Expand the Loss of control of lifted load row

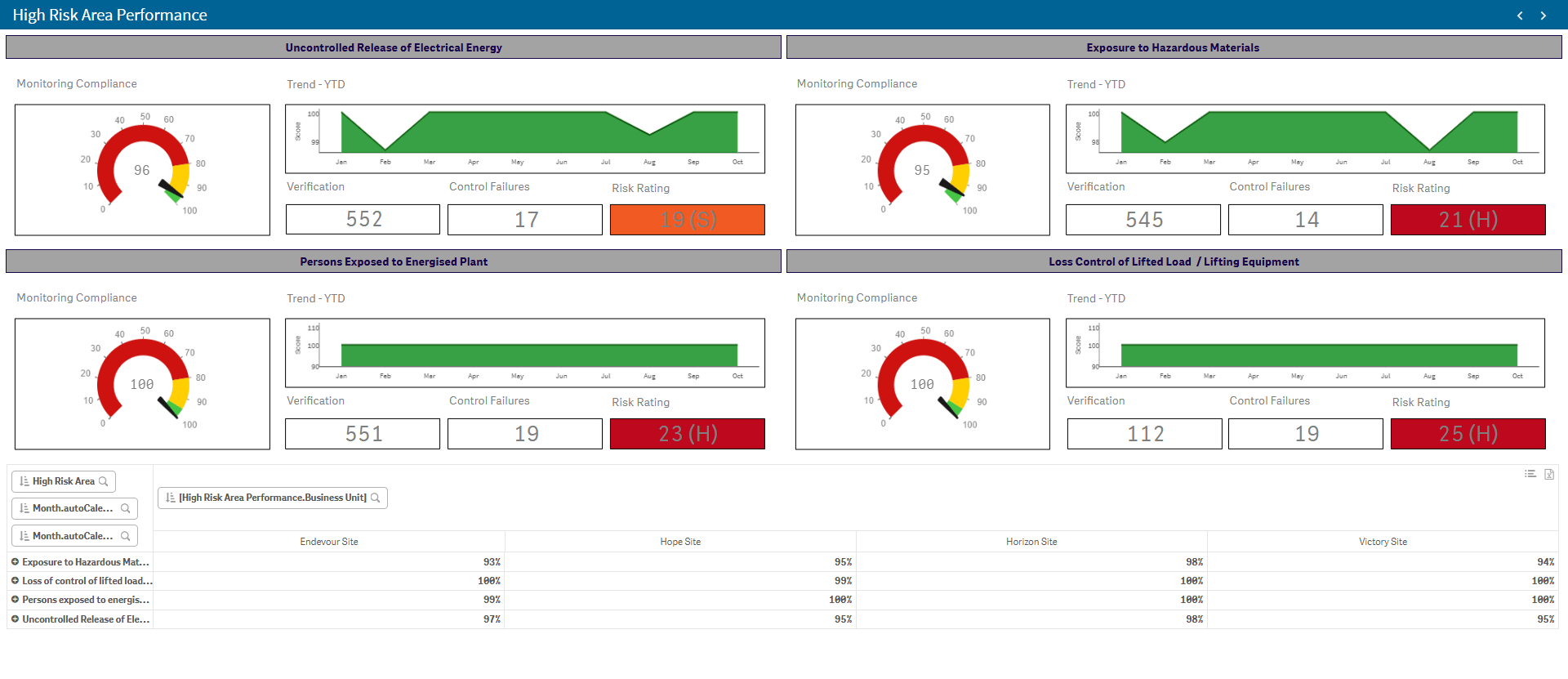15,581
